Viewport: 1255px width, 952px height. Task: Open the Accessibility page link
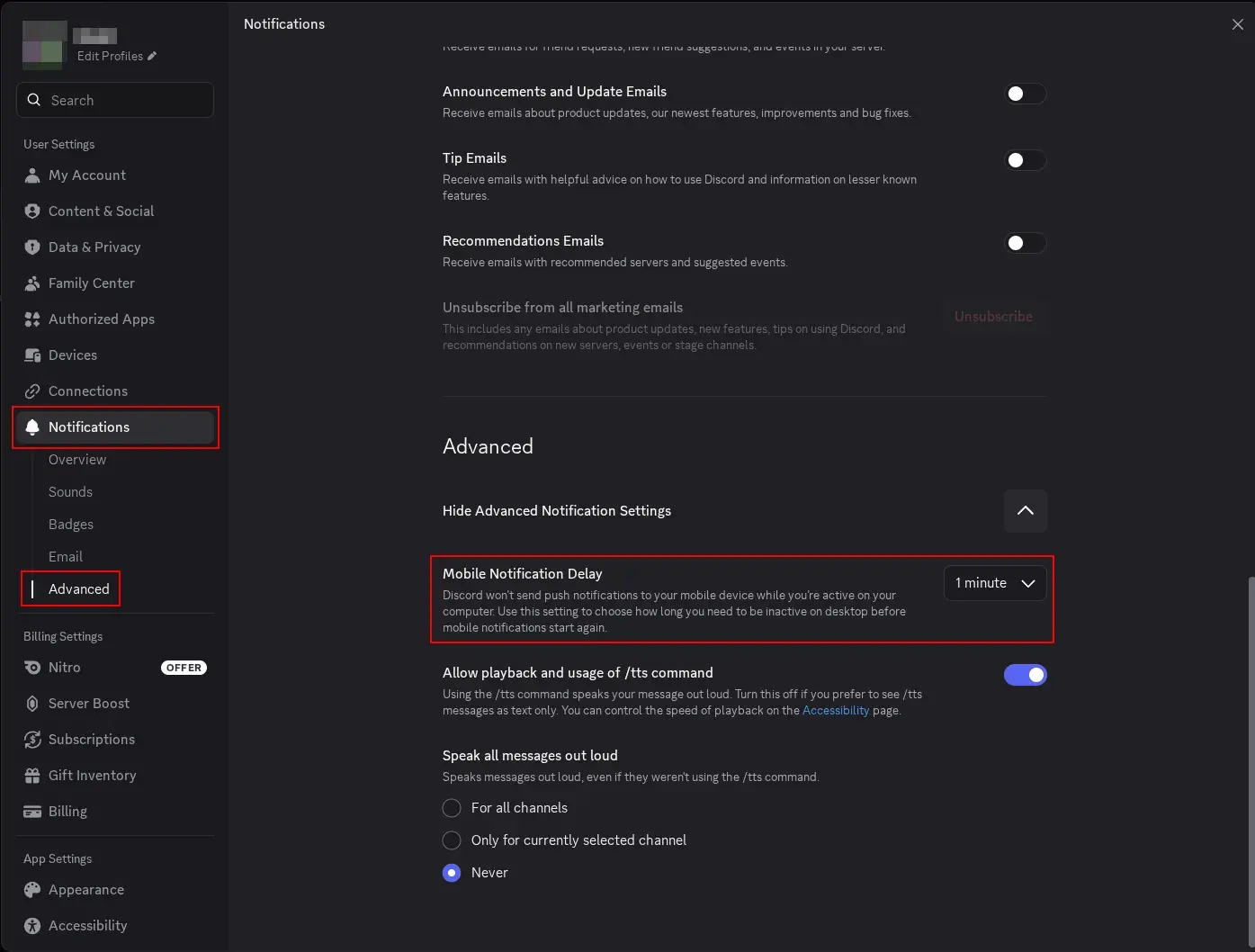click(x=836, y=711)
